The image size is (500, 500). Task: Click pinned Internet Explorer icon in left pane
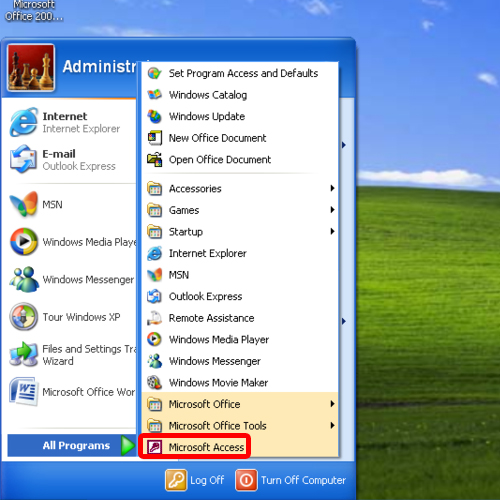coord(24,122)
